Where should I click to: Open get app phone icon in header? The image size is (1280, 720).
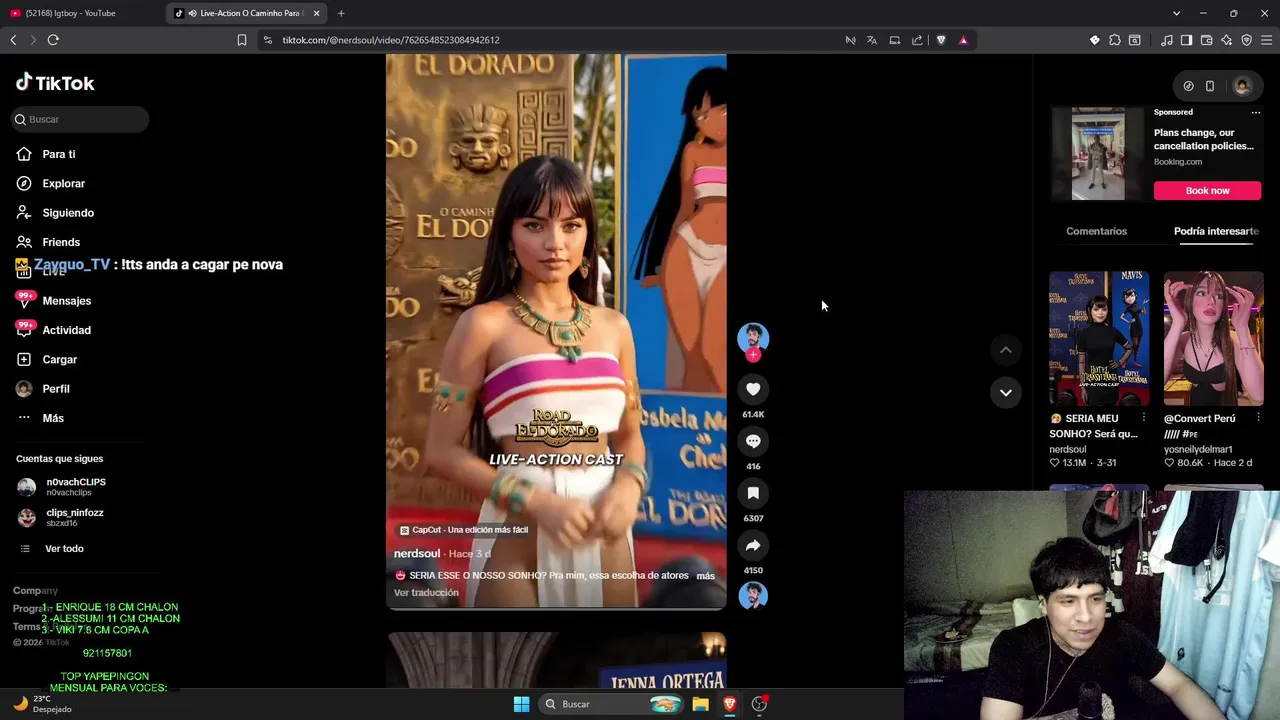pyautogui.click(x=1209, y=86)
